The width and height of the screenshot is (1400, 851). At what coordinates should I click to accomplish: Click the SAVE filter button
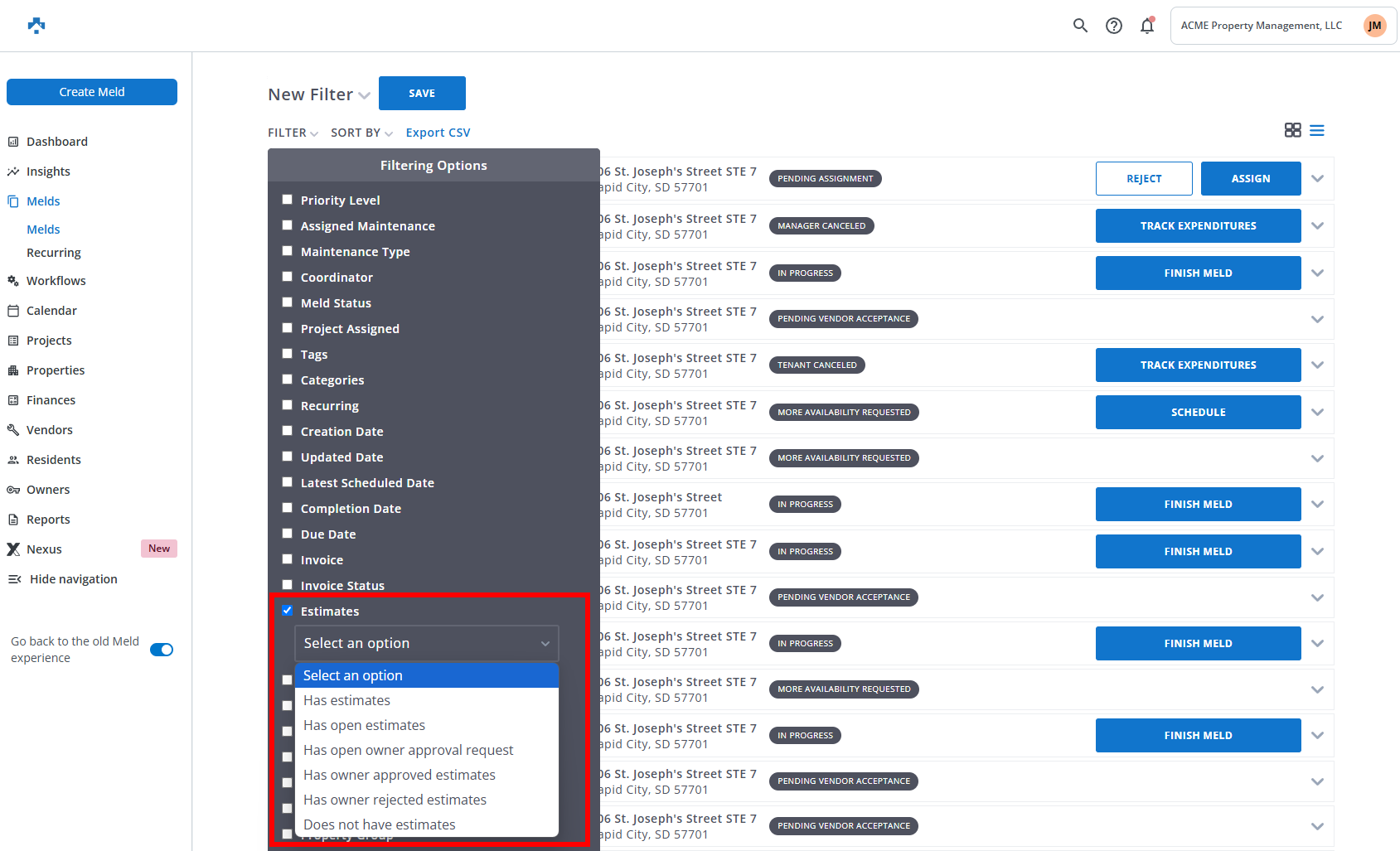(x=422, y=93)
